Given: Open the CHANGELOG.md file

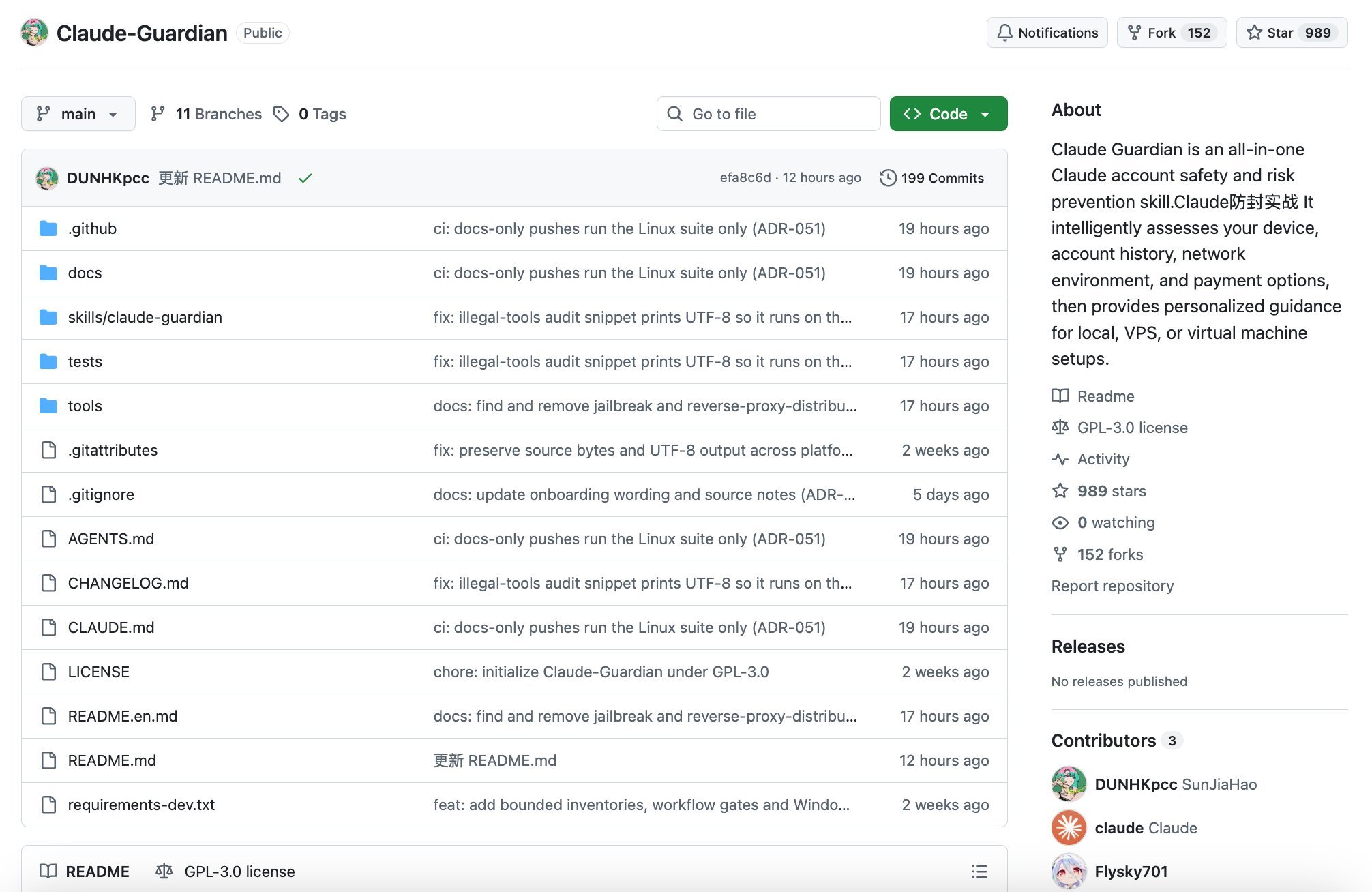Looking at the screenshot, I should tap(128, 583).
